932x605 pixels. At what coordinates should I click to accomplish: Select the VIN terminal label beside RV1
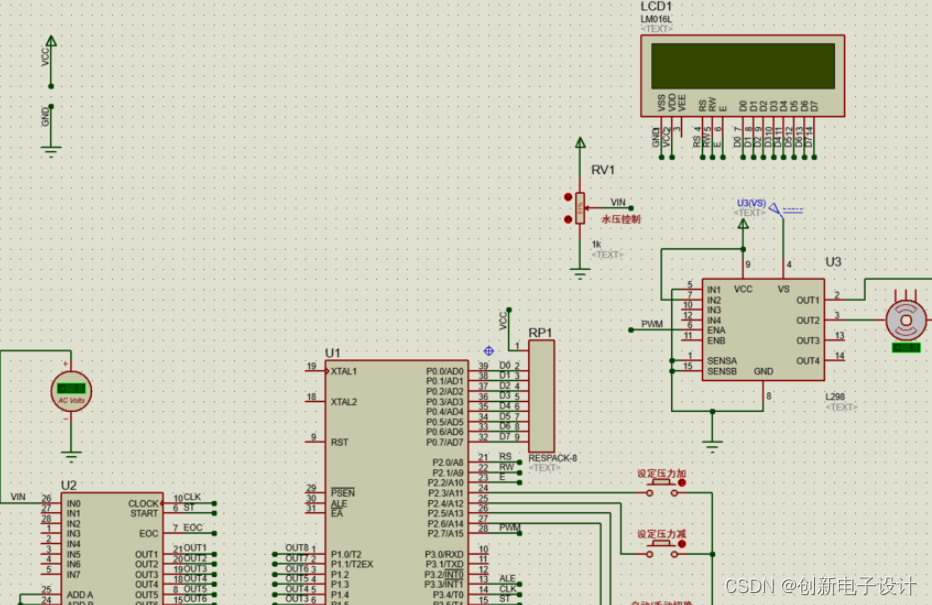click(618, 202)
